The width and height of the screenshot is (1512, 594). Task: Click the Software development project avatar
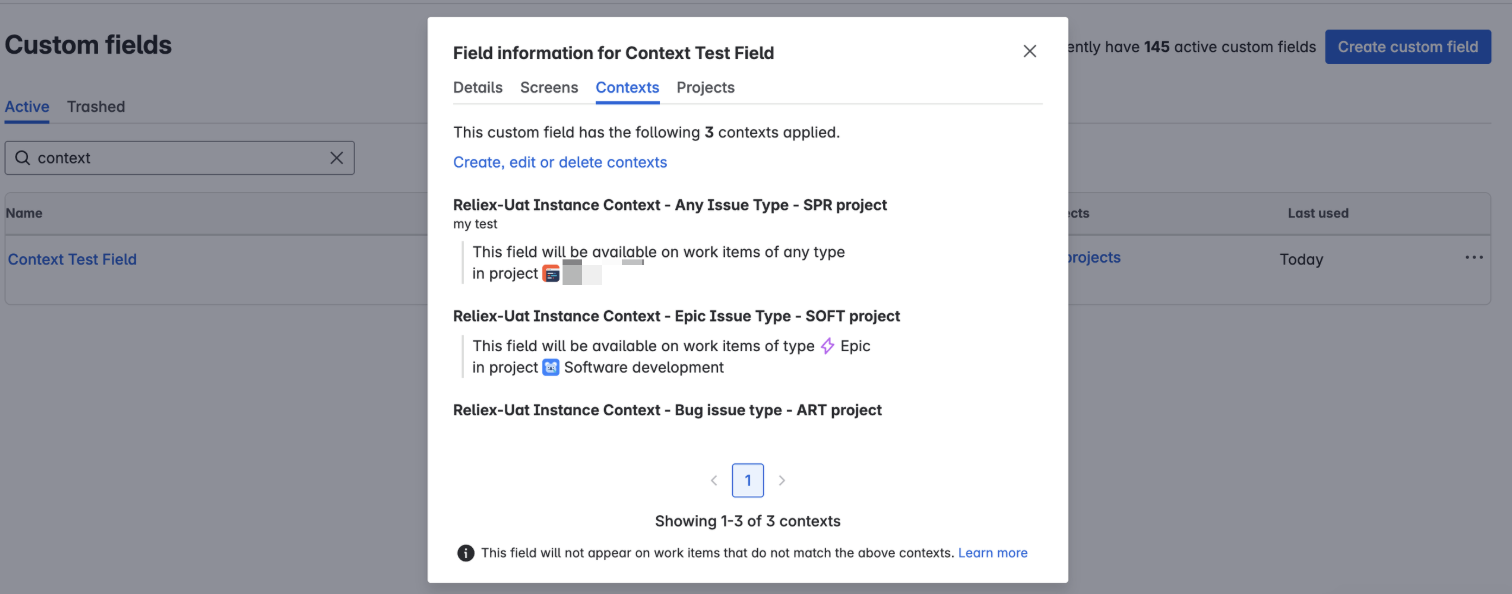(551, 367)
